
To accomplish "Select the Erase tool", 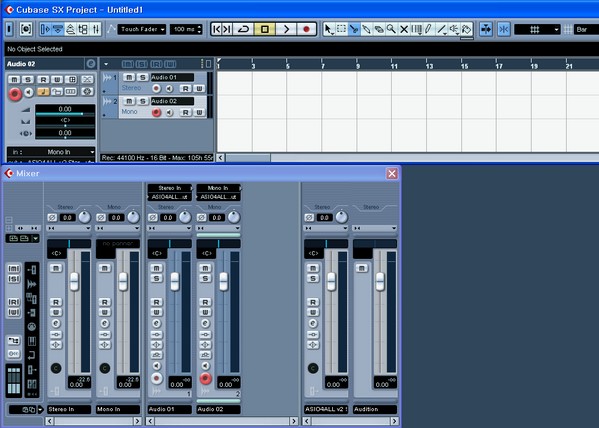I will (x=379, y=29).
